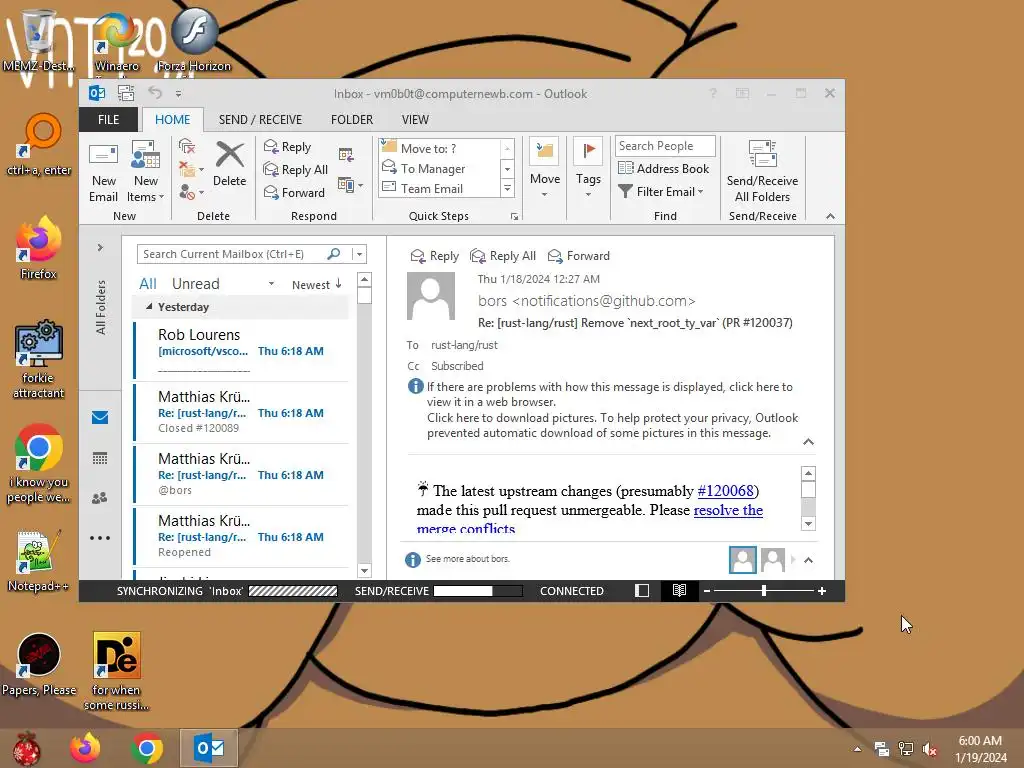Switch to the VIEW tab
Image resolution: width=1024 pixels, height=768 pixels.
[x=415, y=120]
